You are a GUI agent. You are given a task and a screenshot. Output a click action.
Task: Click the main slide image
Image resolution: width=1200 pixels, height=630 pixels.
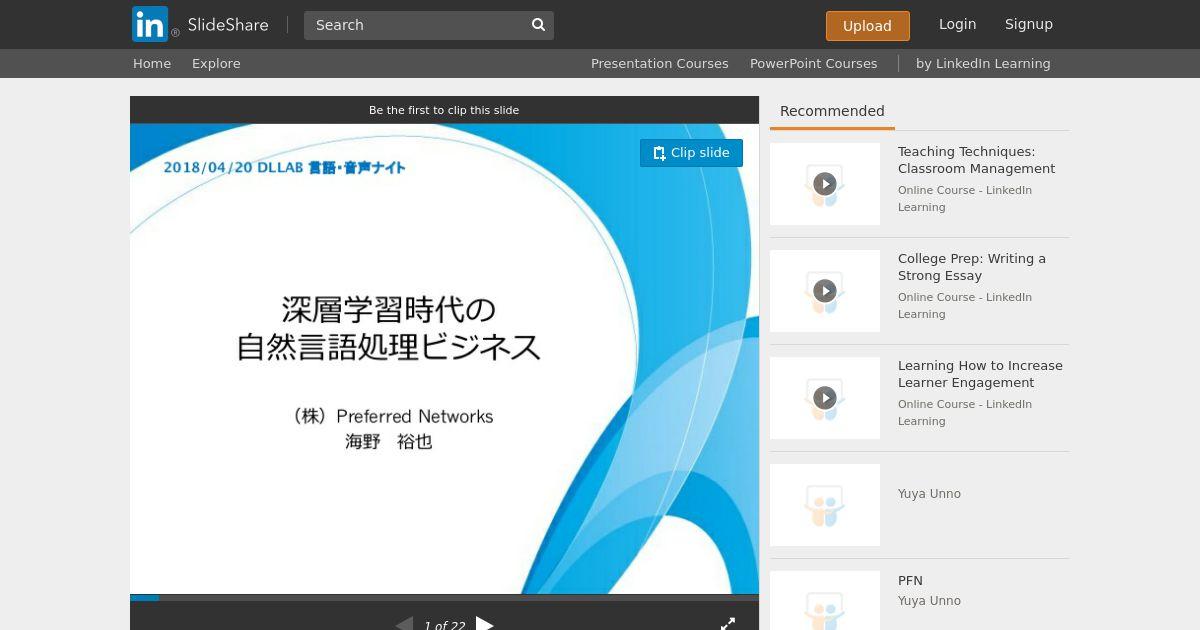point(444,359)
